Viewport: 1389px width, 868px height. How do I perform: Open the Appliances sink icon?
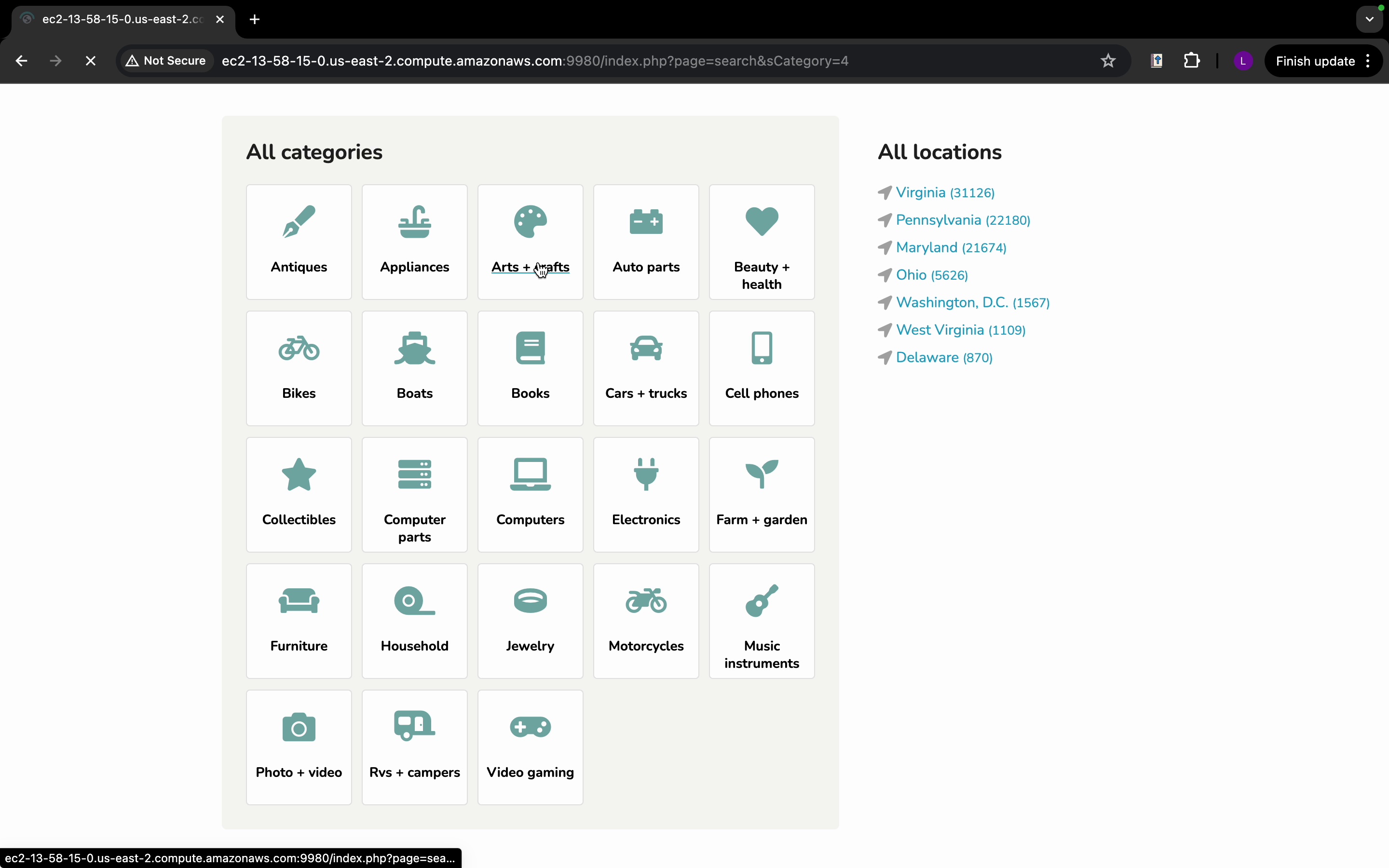pyautogui.click(x=414, y=222)
